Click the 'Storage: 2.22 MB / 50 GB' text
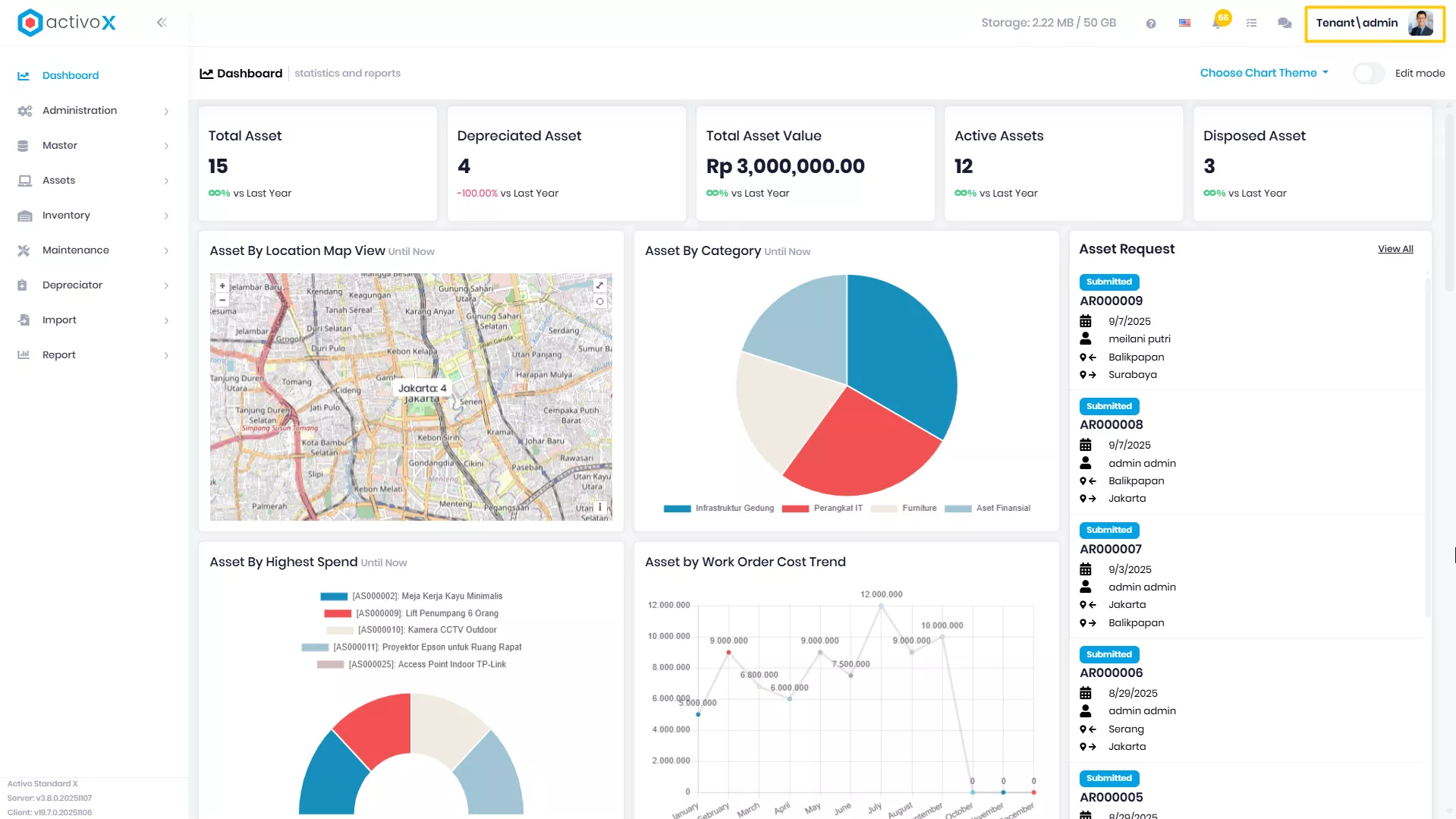This screenshot has height=819, width=1456. pos(1049,23)
